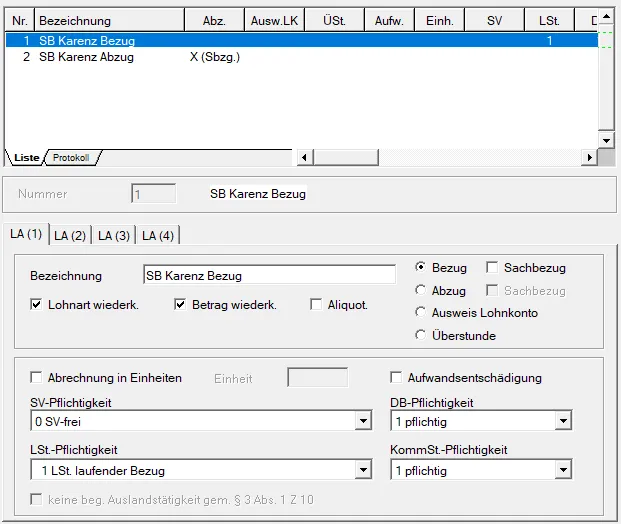Screen dimensions: 621x524
Task: Click the list's scroll down arrow
Action: pyautogui.click(x=606, y=140)
